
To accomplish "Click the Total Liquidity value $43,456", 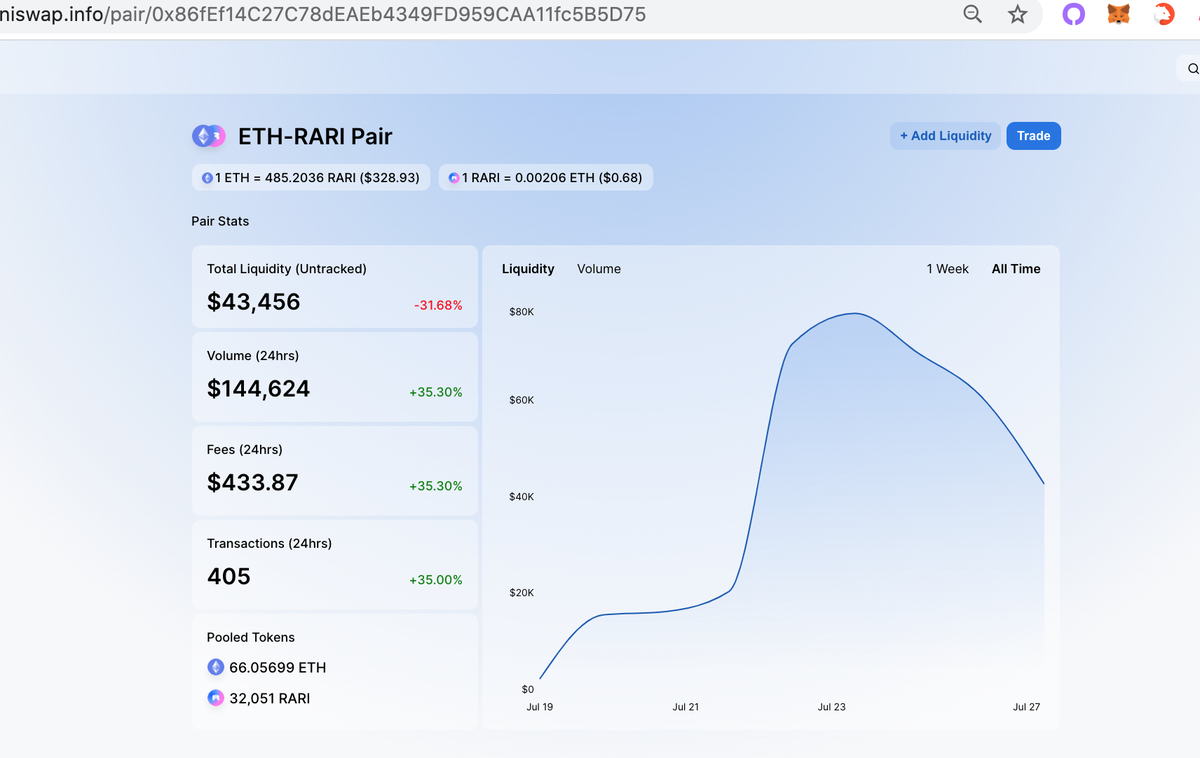I will pos(253,302).
